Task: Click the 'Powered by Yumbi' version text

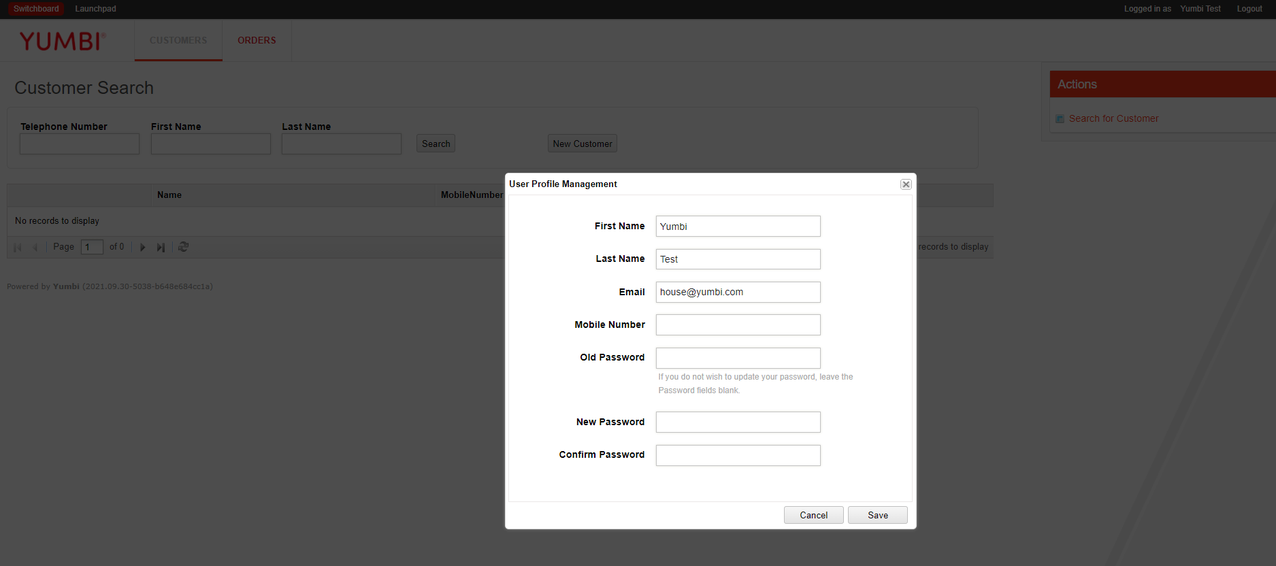Action: click(x=110, y=287)
